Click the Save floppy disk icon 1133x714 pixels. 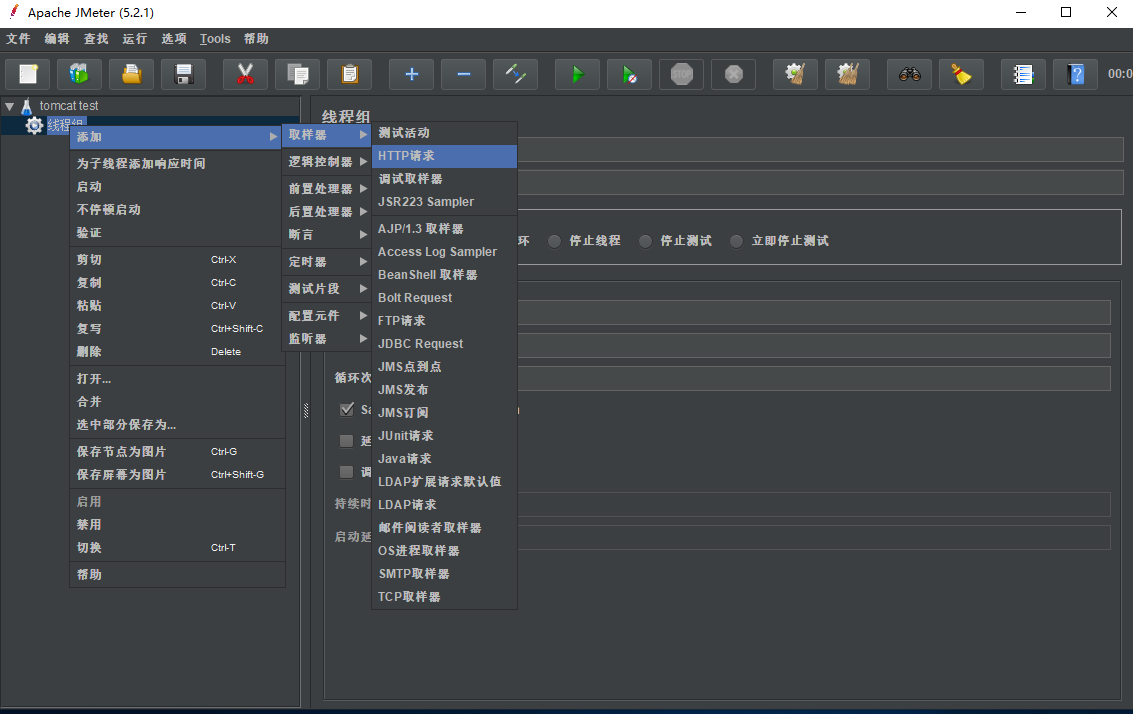pyautogui.click(x=183, y=74)
